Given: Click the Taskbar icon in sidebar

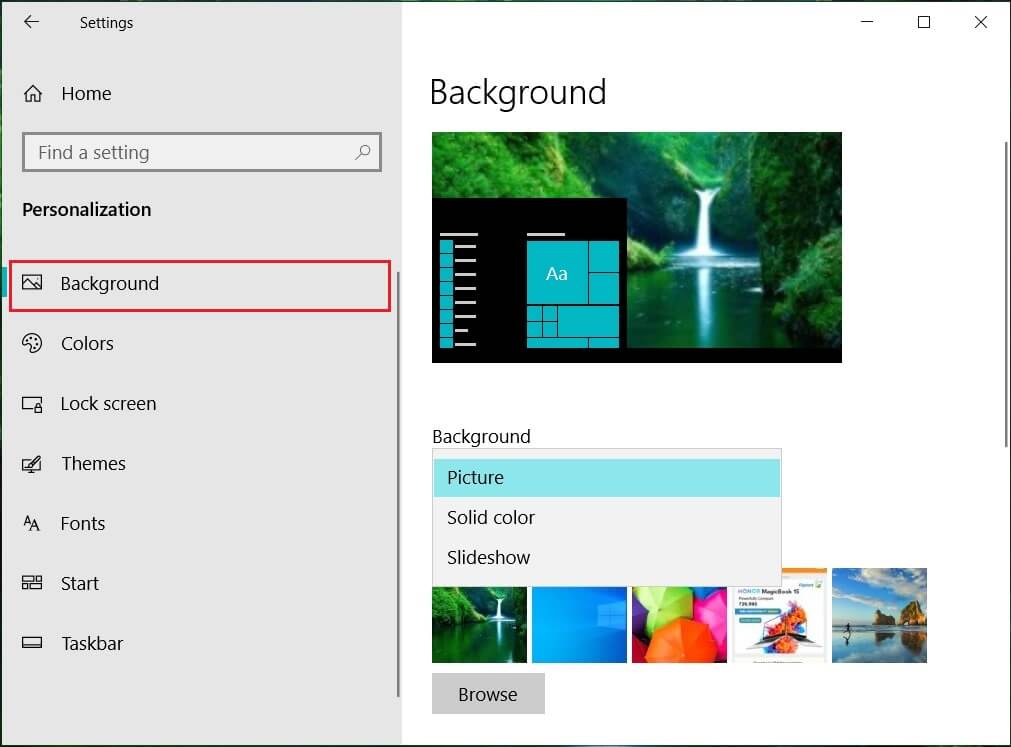Looking at the screenshot, I should pos(32,643).
